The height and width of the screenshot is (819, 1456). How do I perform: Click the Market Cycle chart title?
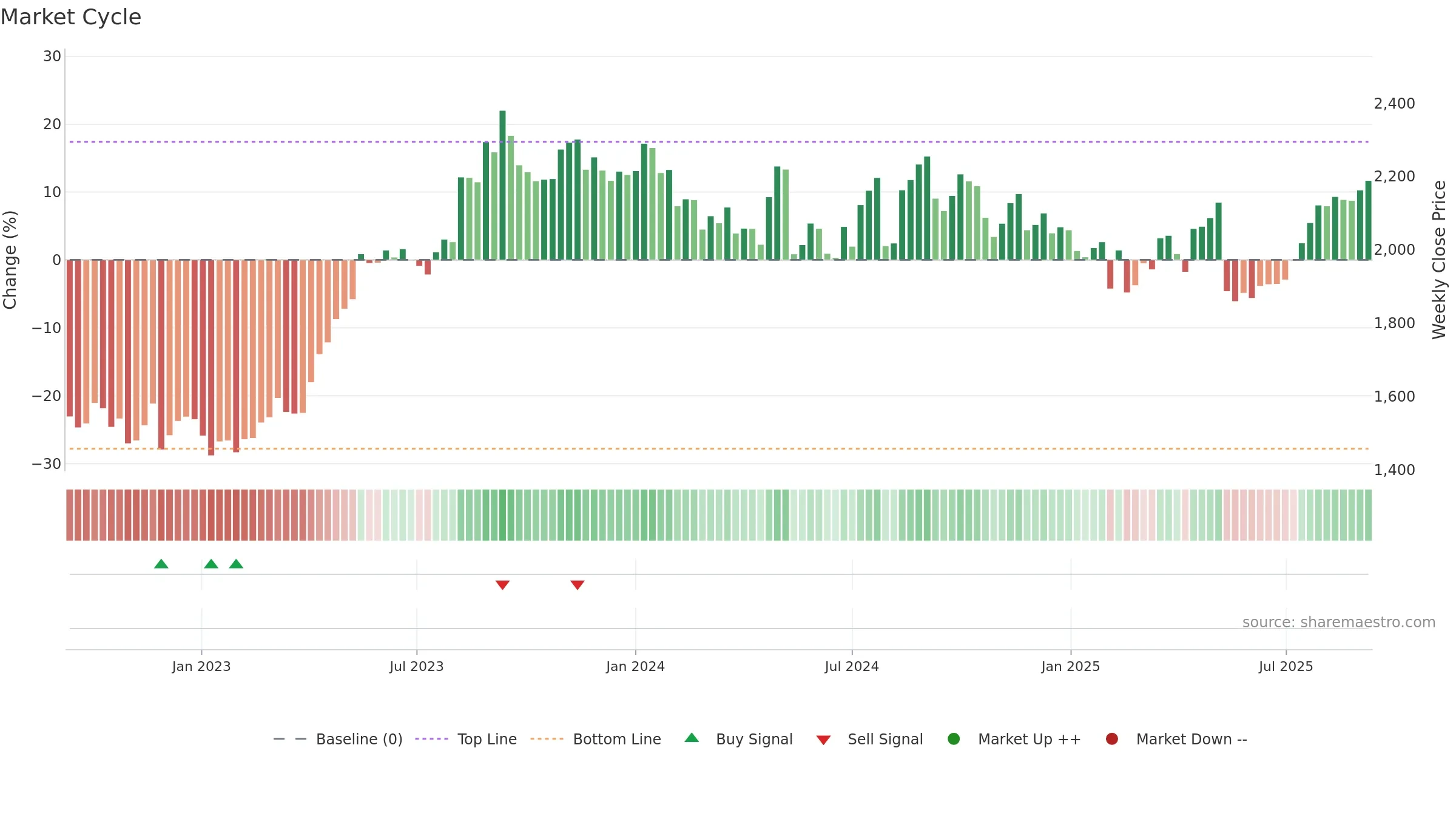71,17
